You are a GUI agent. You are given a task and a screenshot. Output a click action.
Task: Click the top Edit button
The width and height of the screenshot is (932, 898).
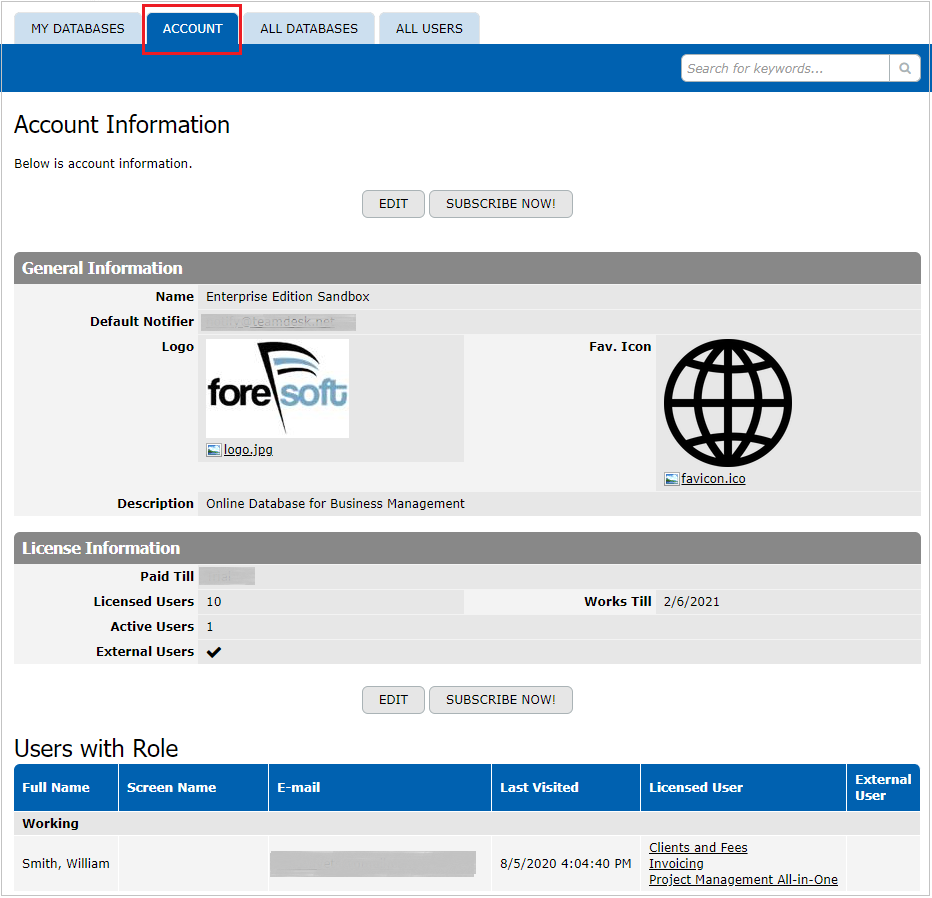tap(393, 204)
